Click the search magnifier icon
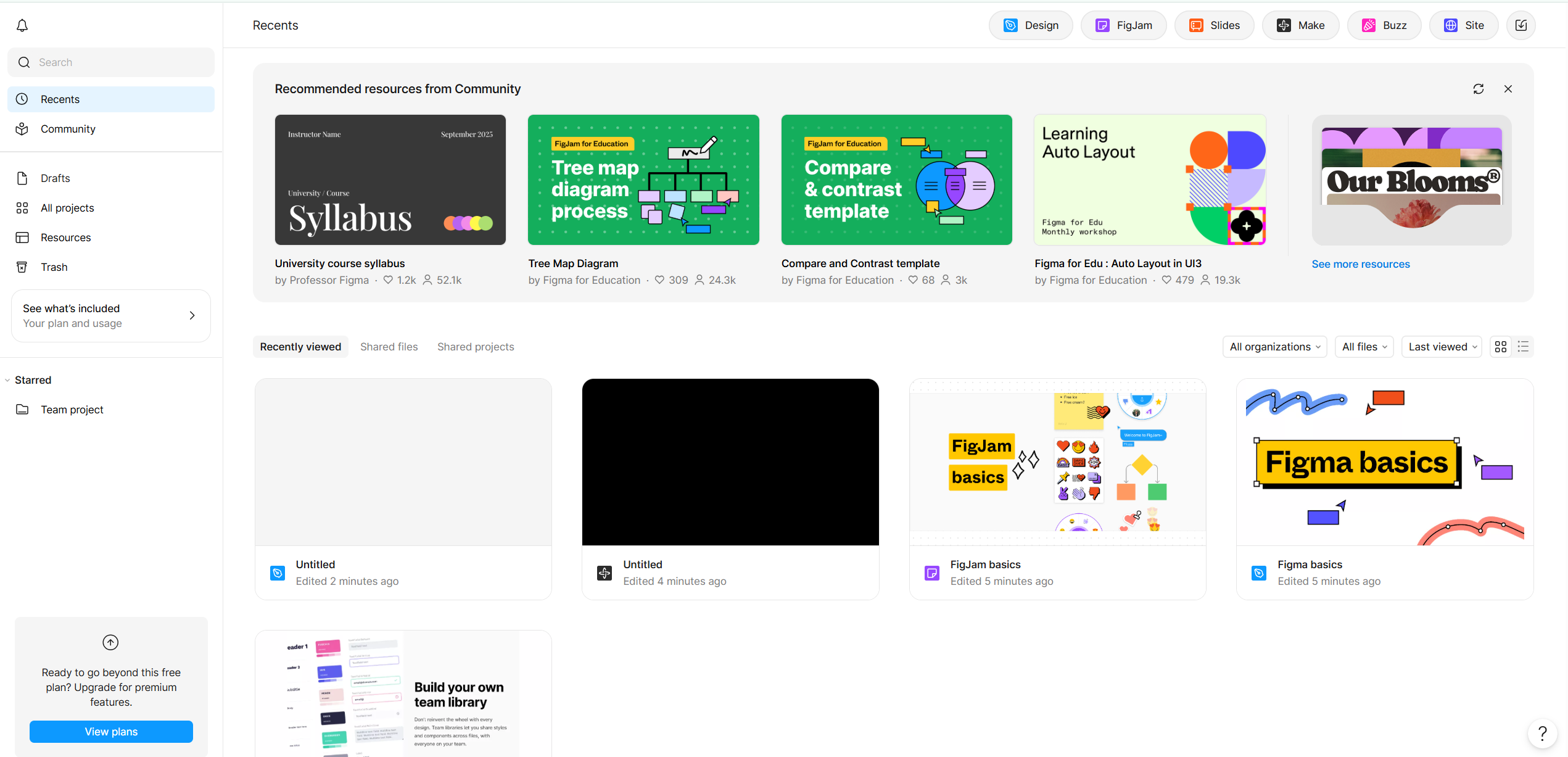The height and width of the screenshot is (757, 1568). pyautogui.click(x=24, y=62)
